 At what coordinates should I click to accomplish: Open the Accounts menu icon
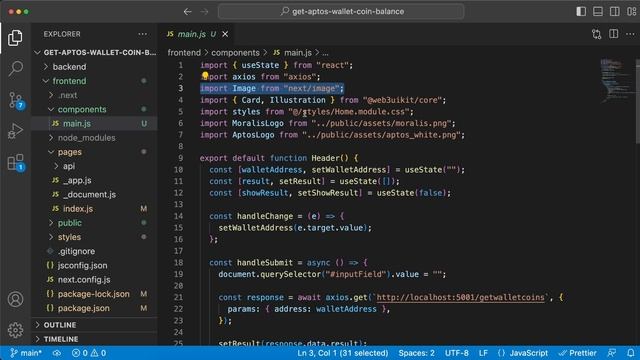[x=15, y=299]
